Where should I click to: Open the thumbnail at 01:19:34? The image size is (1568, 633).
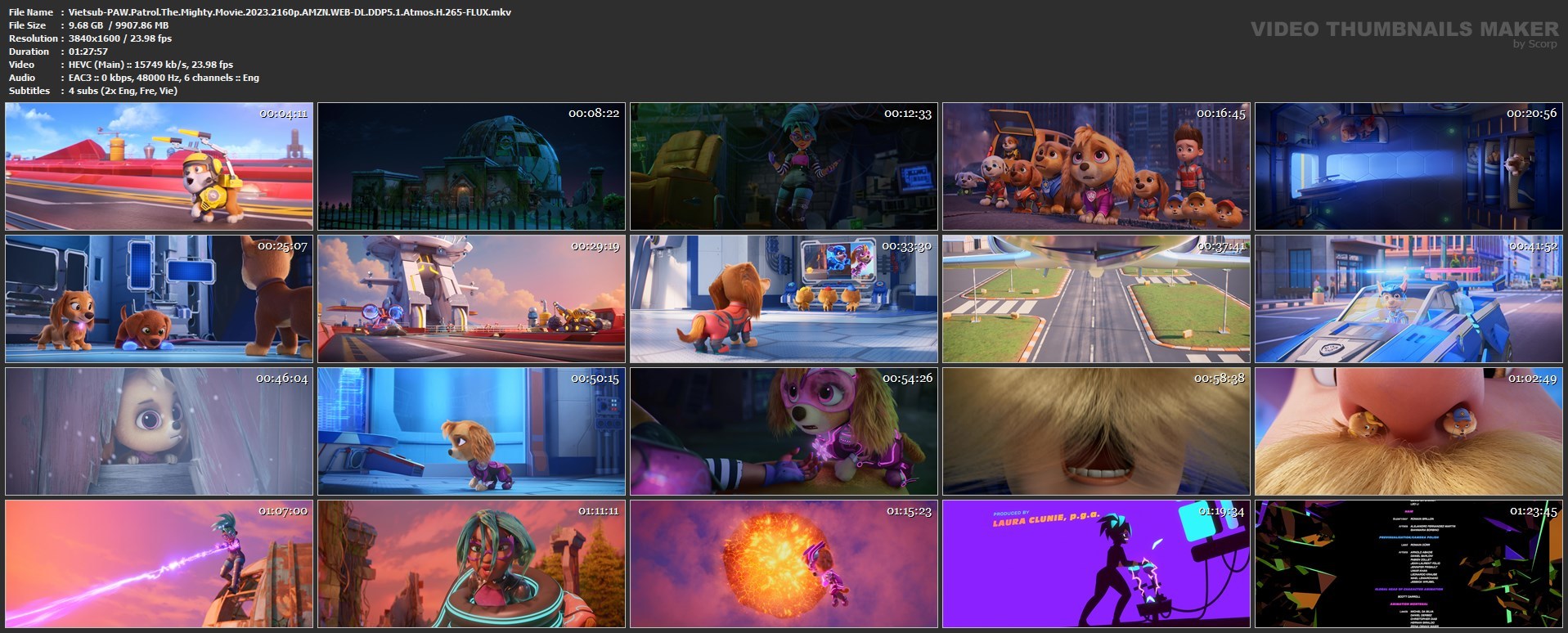click(x=1097, y=564)
